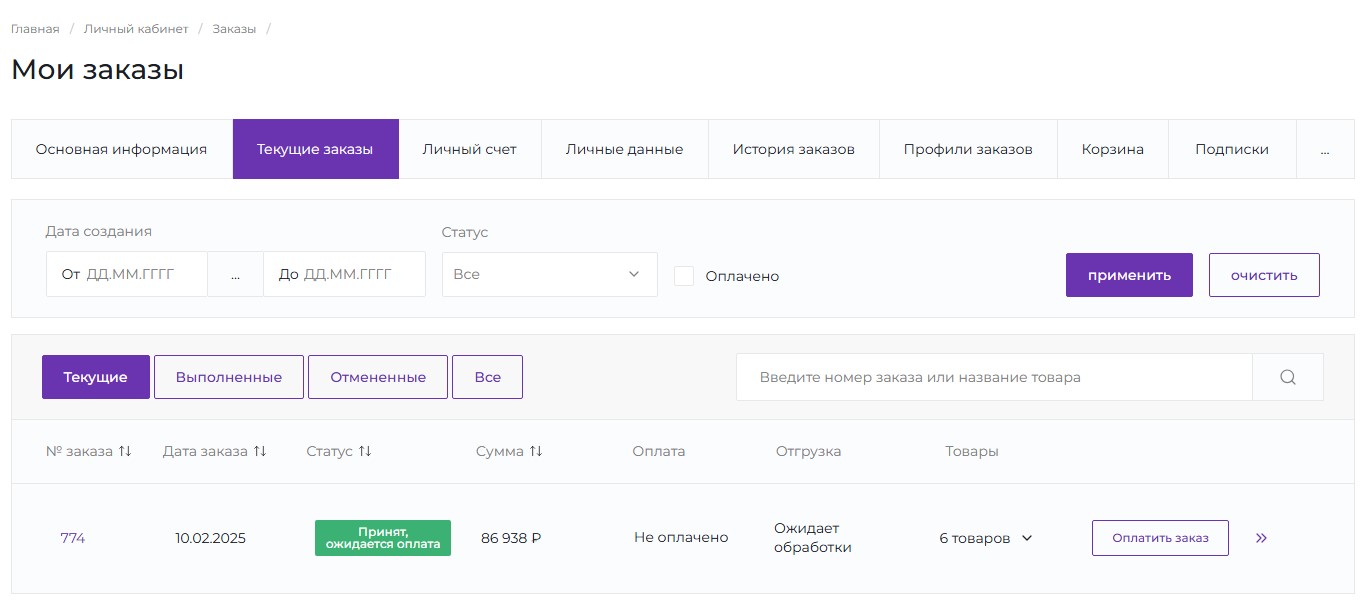
Task: Switch to the История заказов tab
Action: (x=793, y=148)
